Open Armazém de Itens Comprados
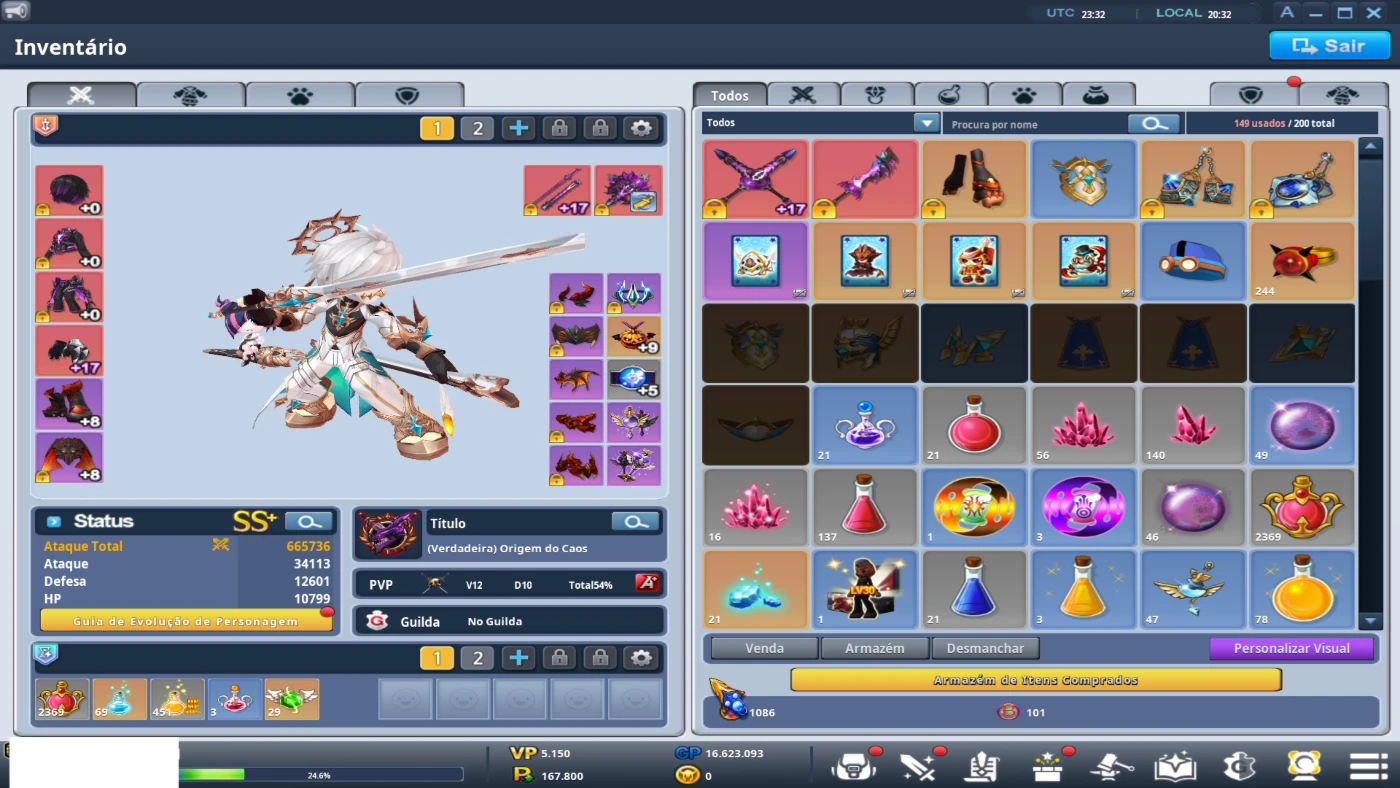The image size is (1400, 788). 1036,680
